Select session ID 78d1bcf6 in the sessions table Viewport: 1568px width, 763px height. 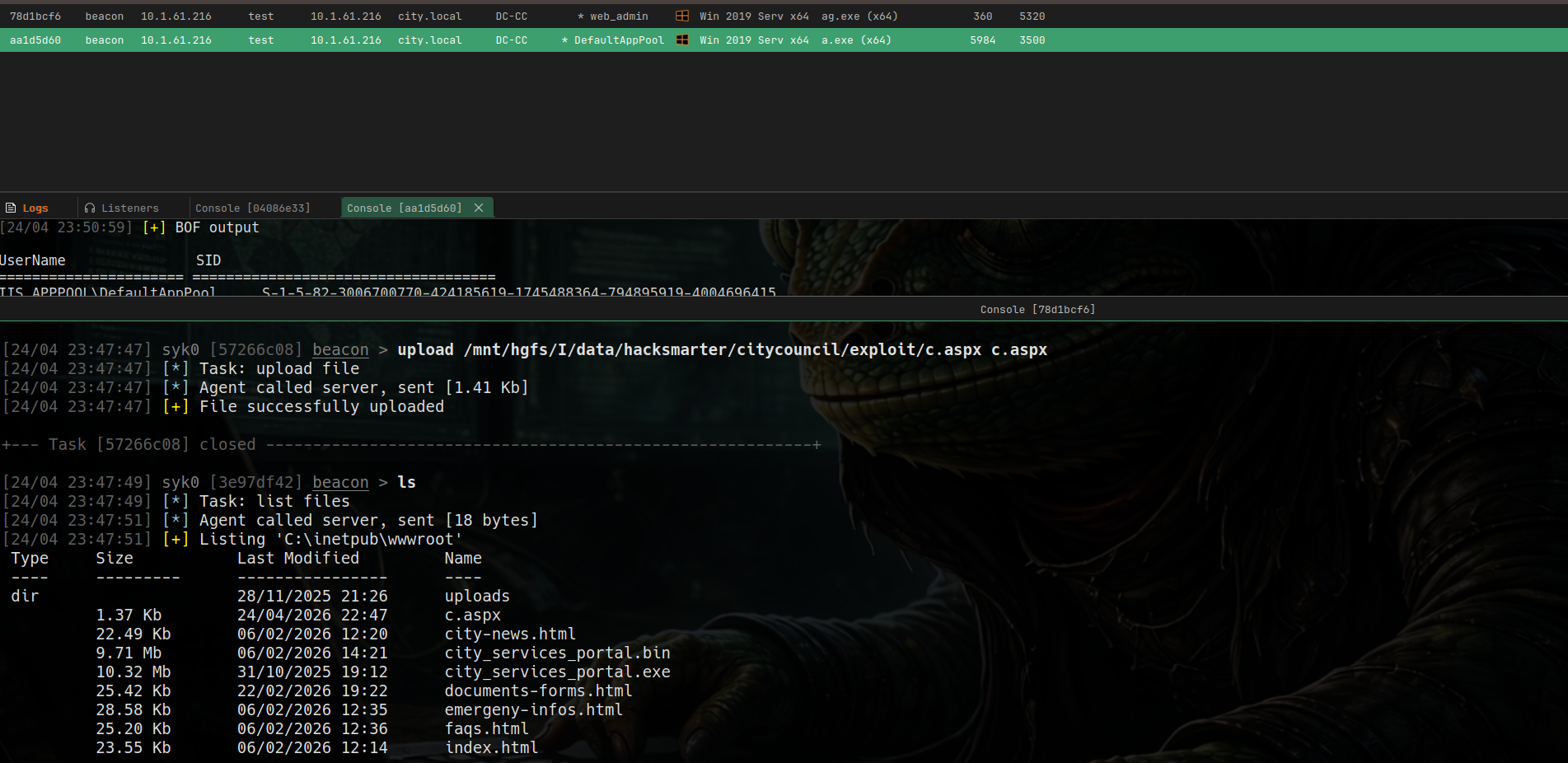(x=35, y=16)
